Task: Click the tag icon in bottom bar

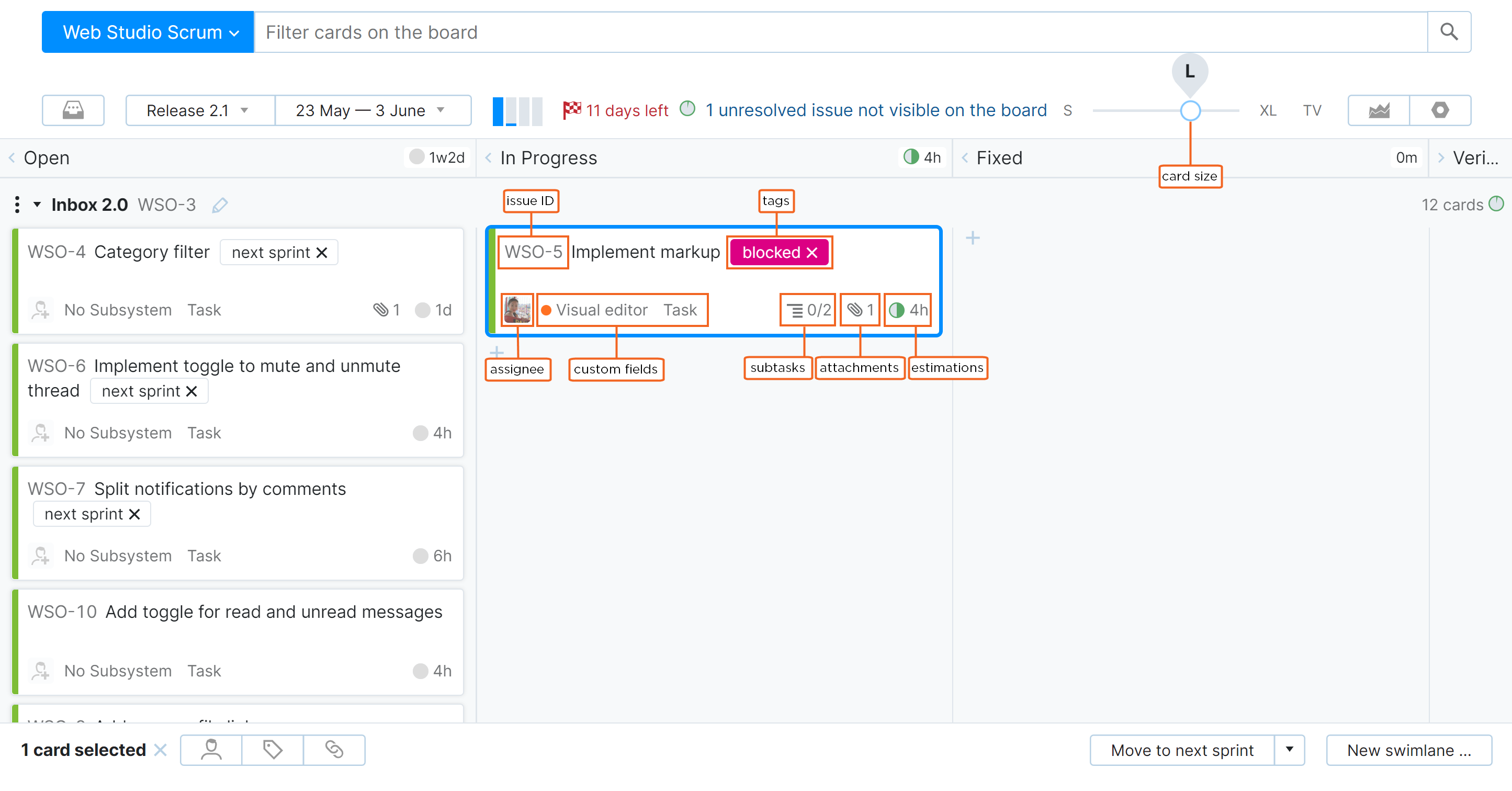Action: tap(273, 749)
